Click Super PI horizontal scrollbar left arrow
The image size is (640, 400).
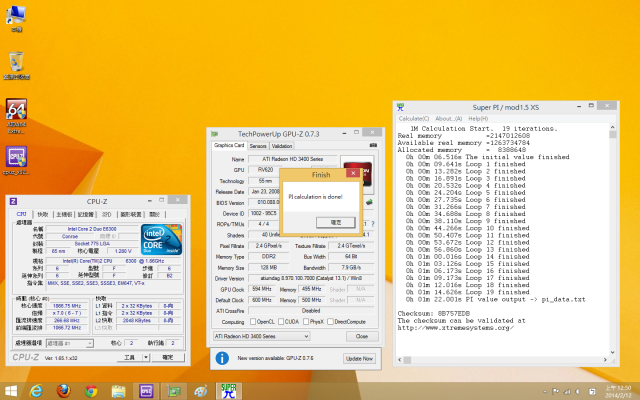pyautogui.click(x=400, y=360)
